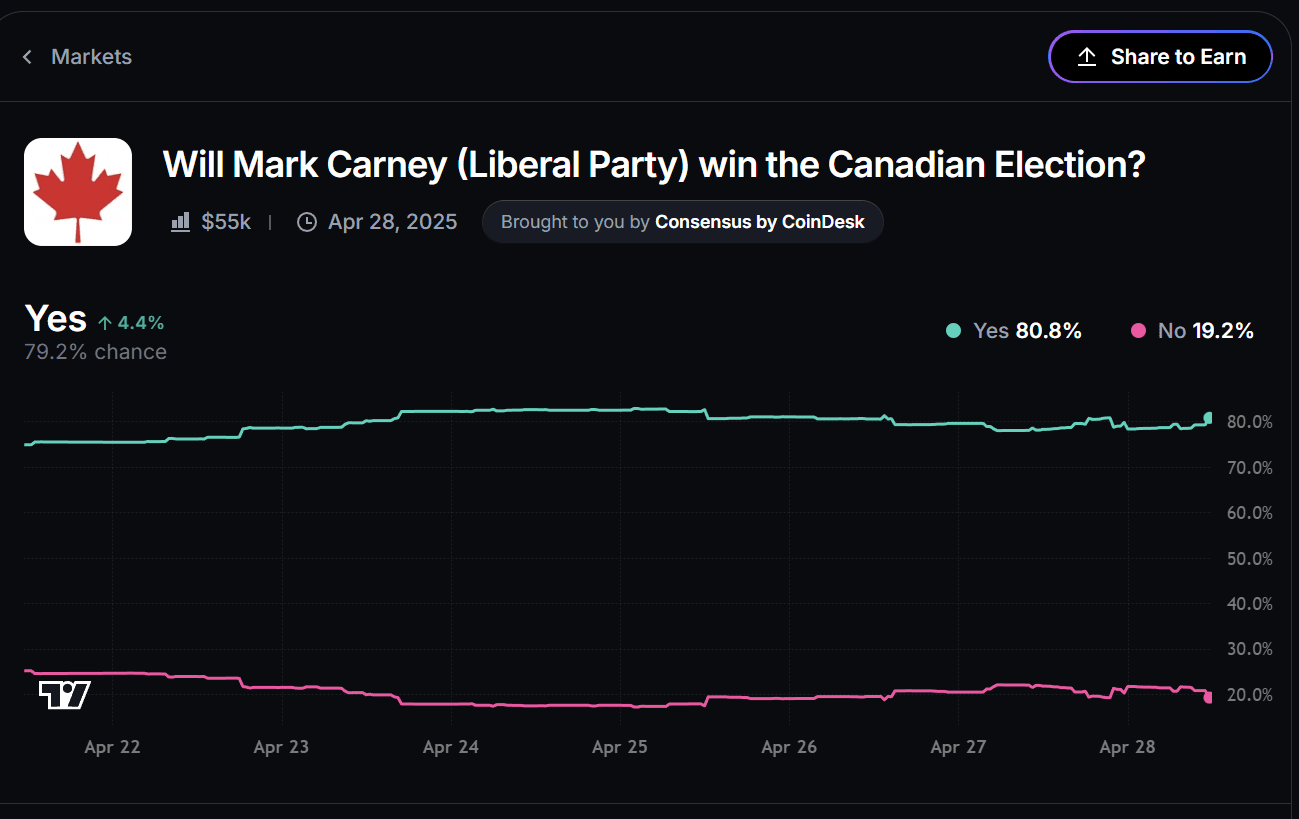The width and height of the screenshot is (1299, 819).
Task: Click the green dot beside Yes 80.8%
Action: [x=951, y=330]
